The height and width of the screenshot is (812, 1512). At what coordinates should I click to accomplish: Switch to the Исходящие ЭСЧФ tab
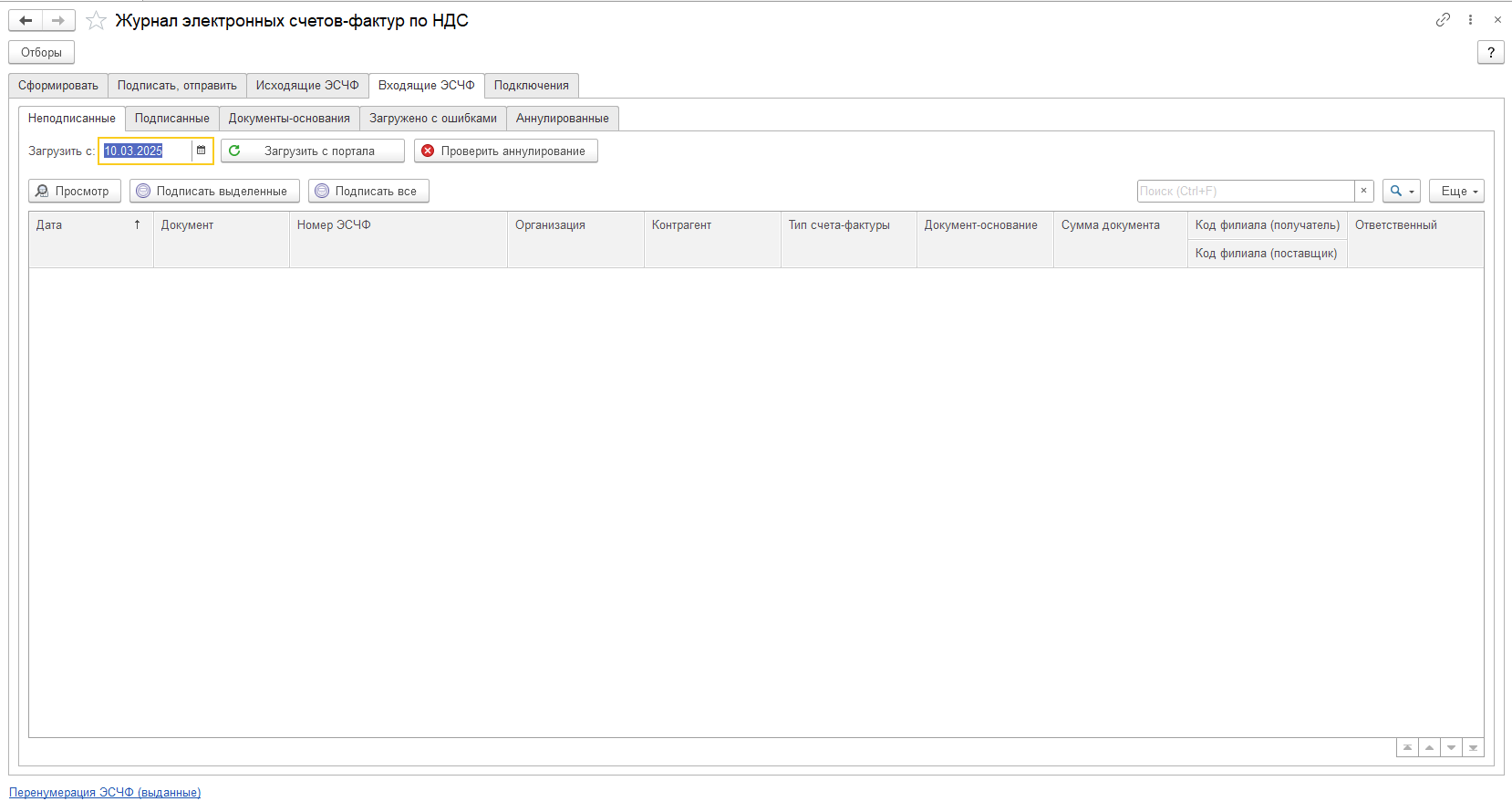(307, 85)
